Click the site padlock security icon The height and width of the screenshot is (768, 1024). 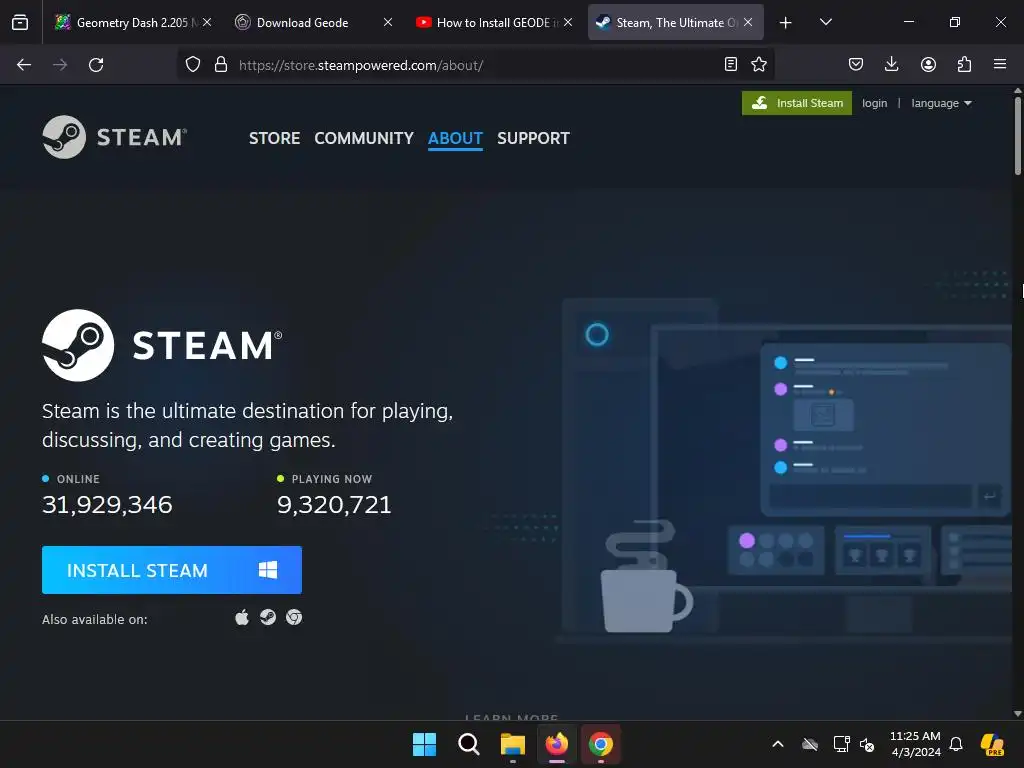pos(221,65)
